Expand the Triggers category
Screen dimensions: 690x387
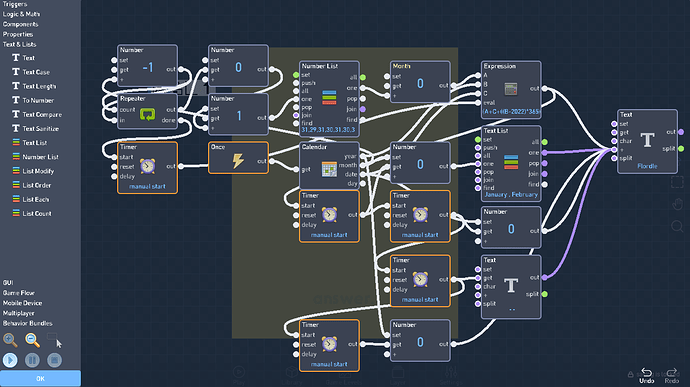point(15,4)
